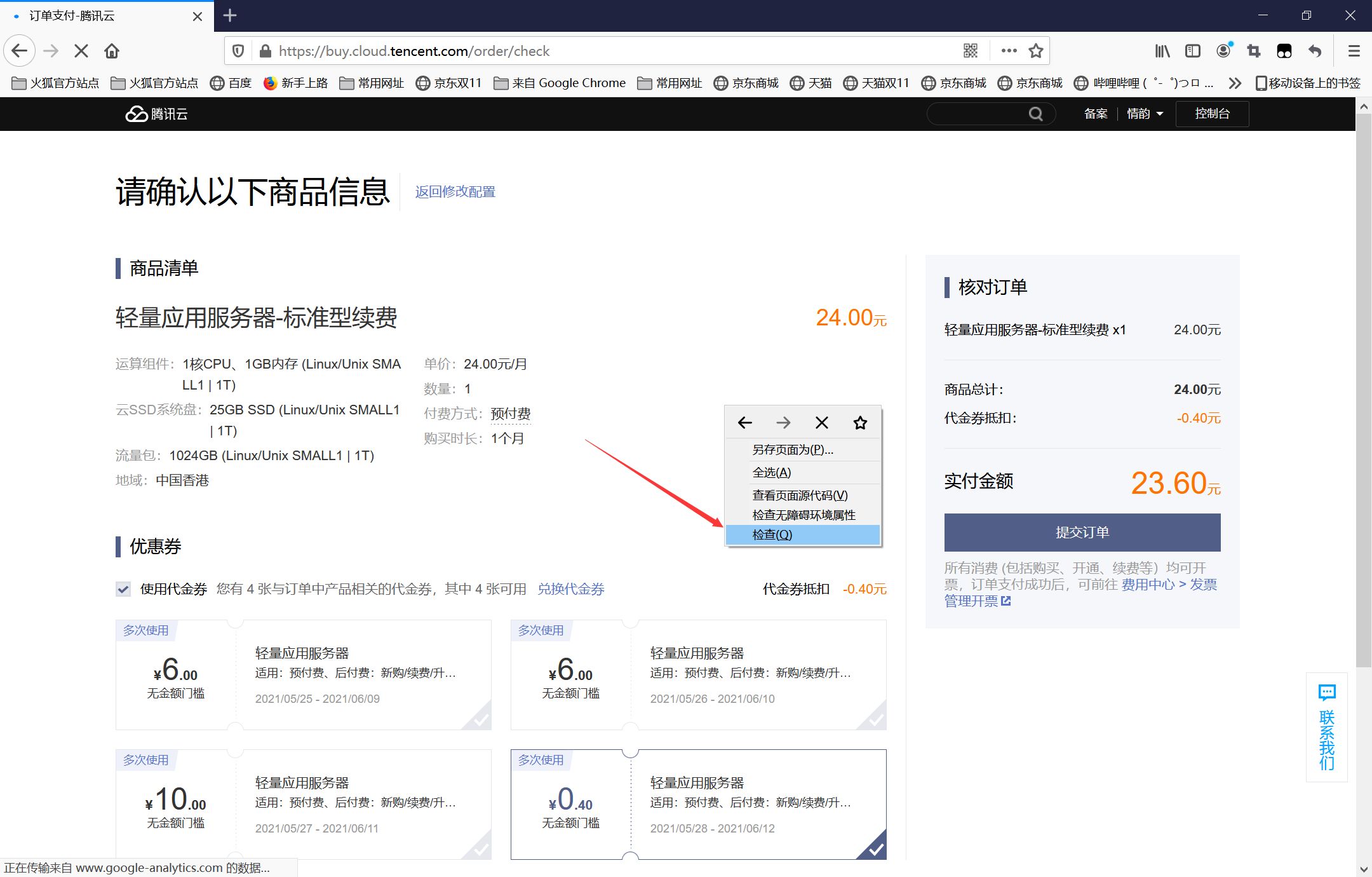Viewport: 1372px width, 877px height.
Task: Bookmark page using address bar star icon
Action: click(x=1036, y=51)
